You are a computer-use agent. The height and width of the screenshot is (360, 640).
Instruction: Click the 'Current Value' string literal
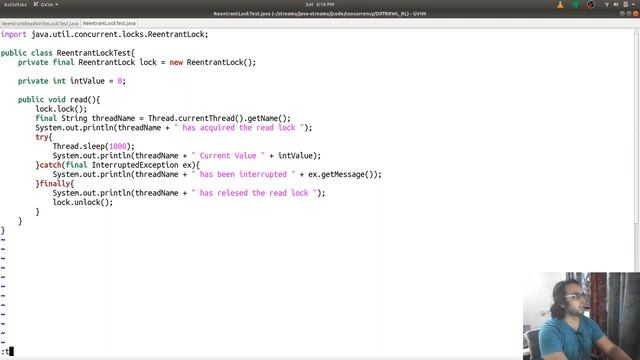(x=228, y=156)
